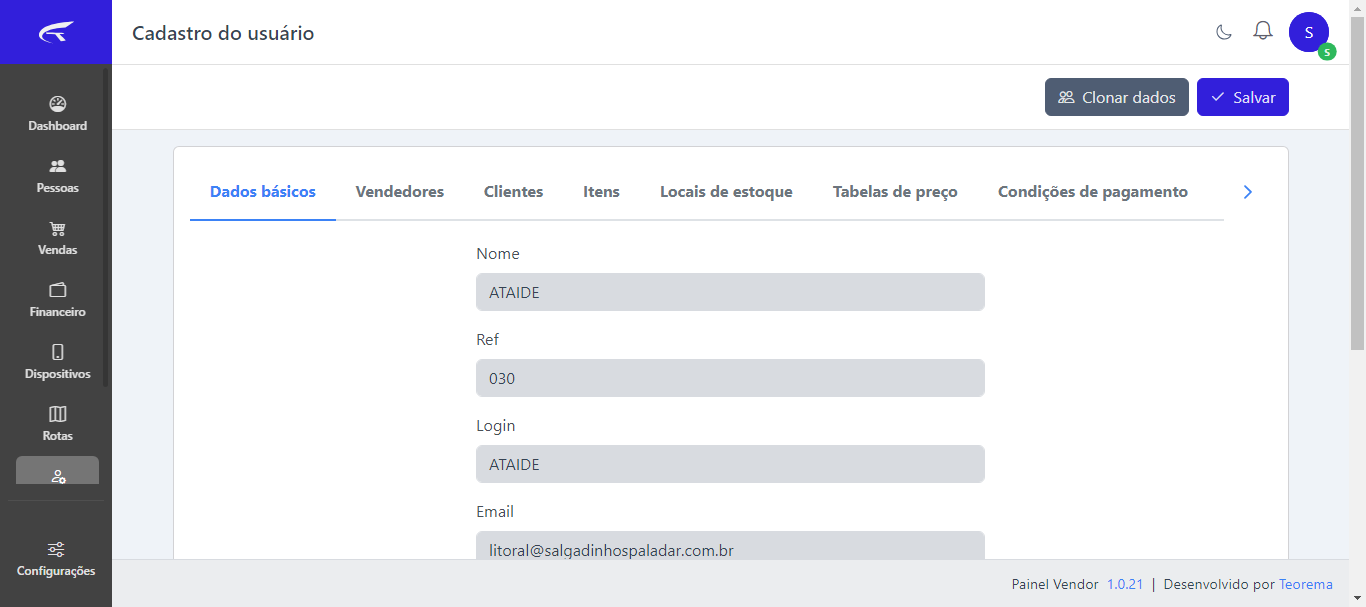Focus the Nome field with ATAIDE
Viewport: 1366px width, 607px height.
click(730, 292)
